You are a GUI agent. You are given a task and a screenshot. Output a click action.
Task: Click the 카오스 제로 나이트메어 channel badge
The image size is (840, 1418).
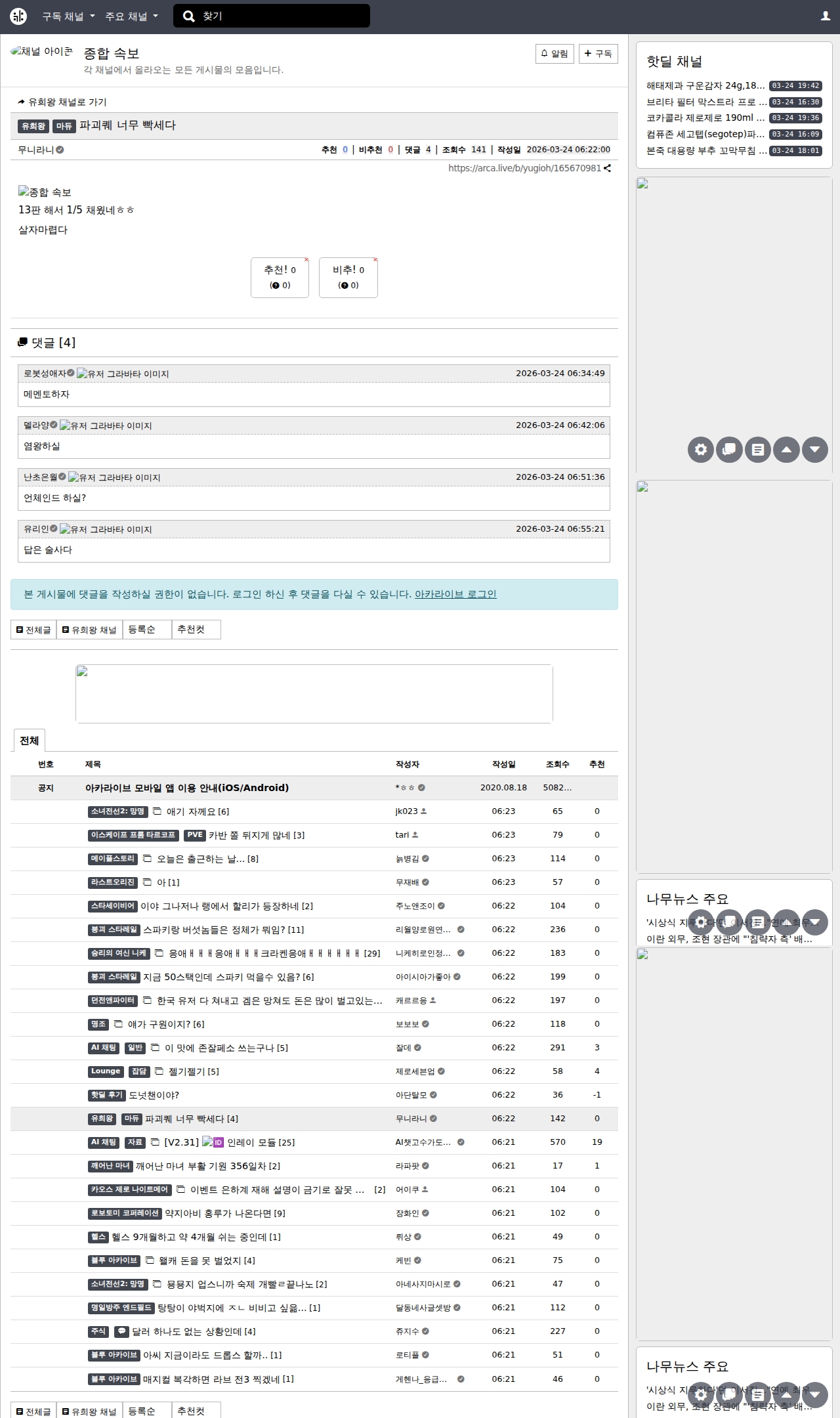[x=130, y=1190]
